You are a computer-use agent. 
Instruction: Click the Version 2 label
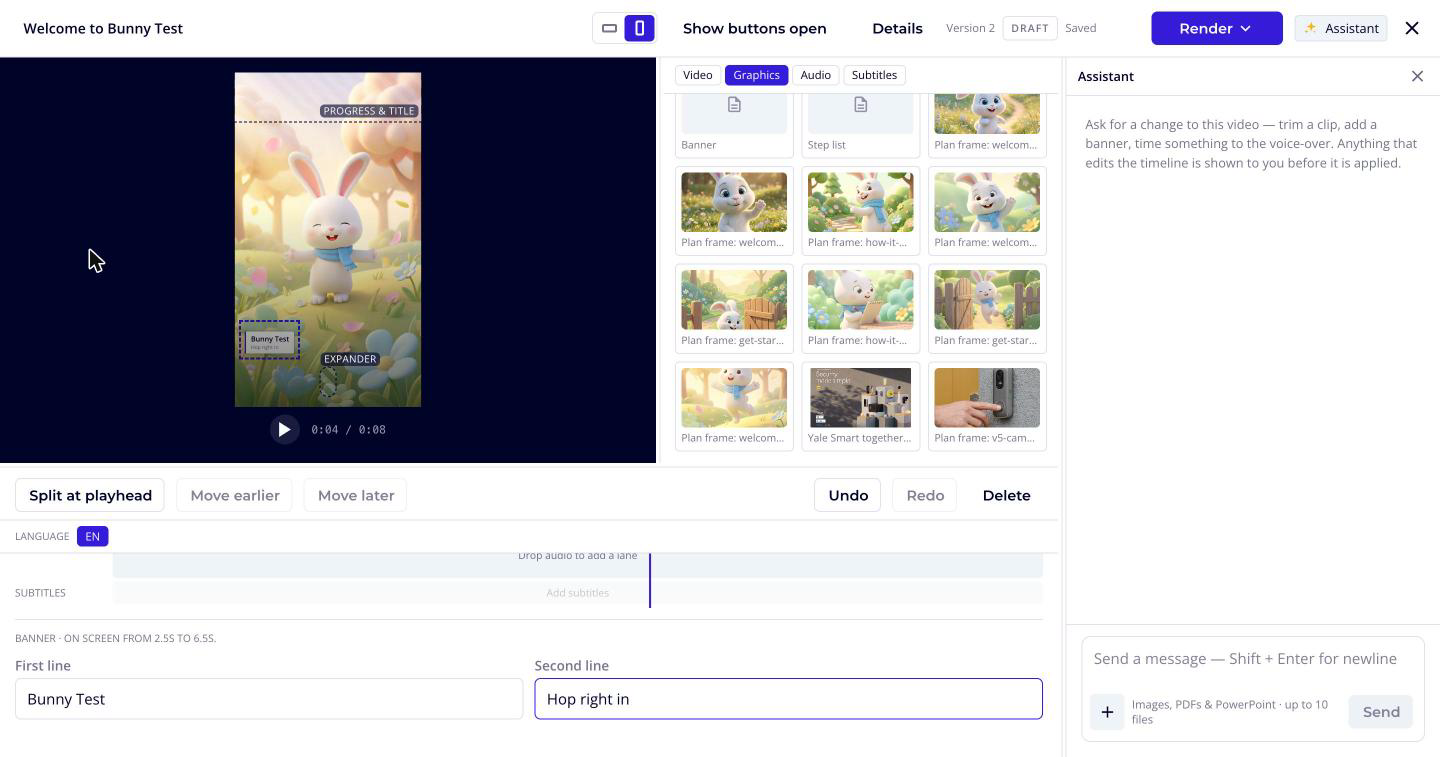tap(970, 28)
